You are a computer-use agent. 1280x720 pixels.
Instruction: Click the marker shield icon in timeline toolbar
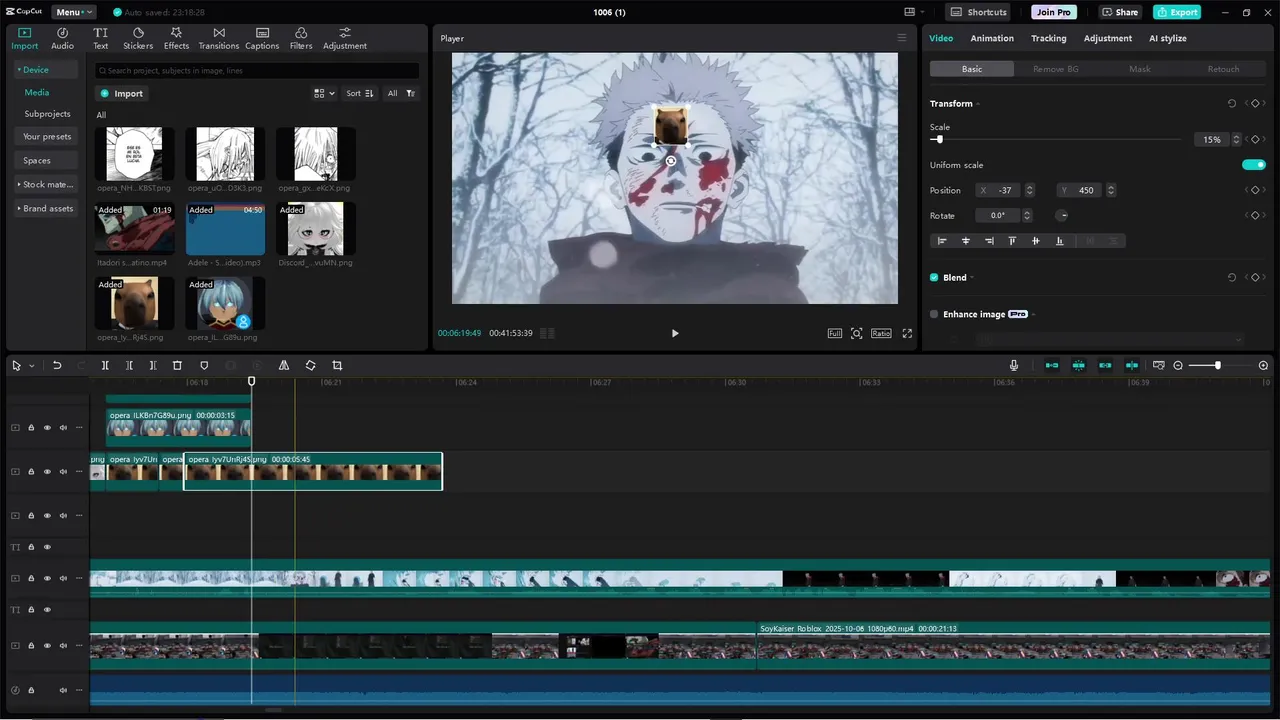click(x=204, y=365)
